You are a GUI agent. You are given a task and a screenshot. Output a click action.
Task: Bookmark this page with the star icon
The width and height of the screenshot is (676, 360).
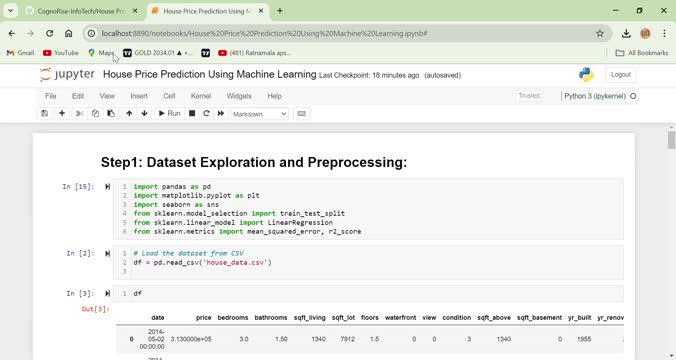click(600, 33)
